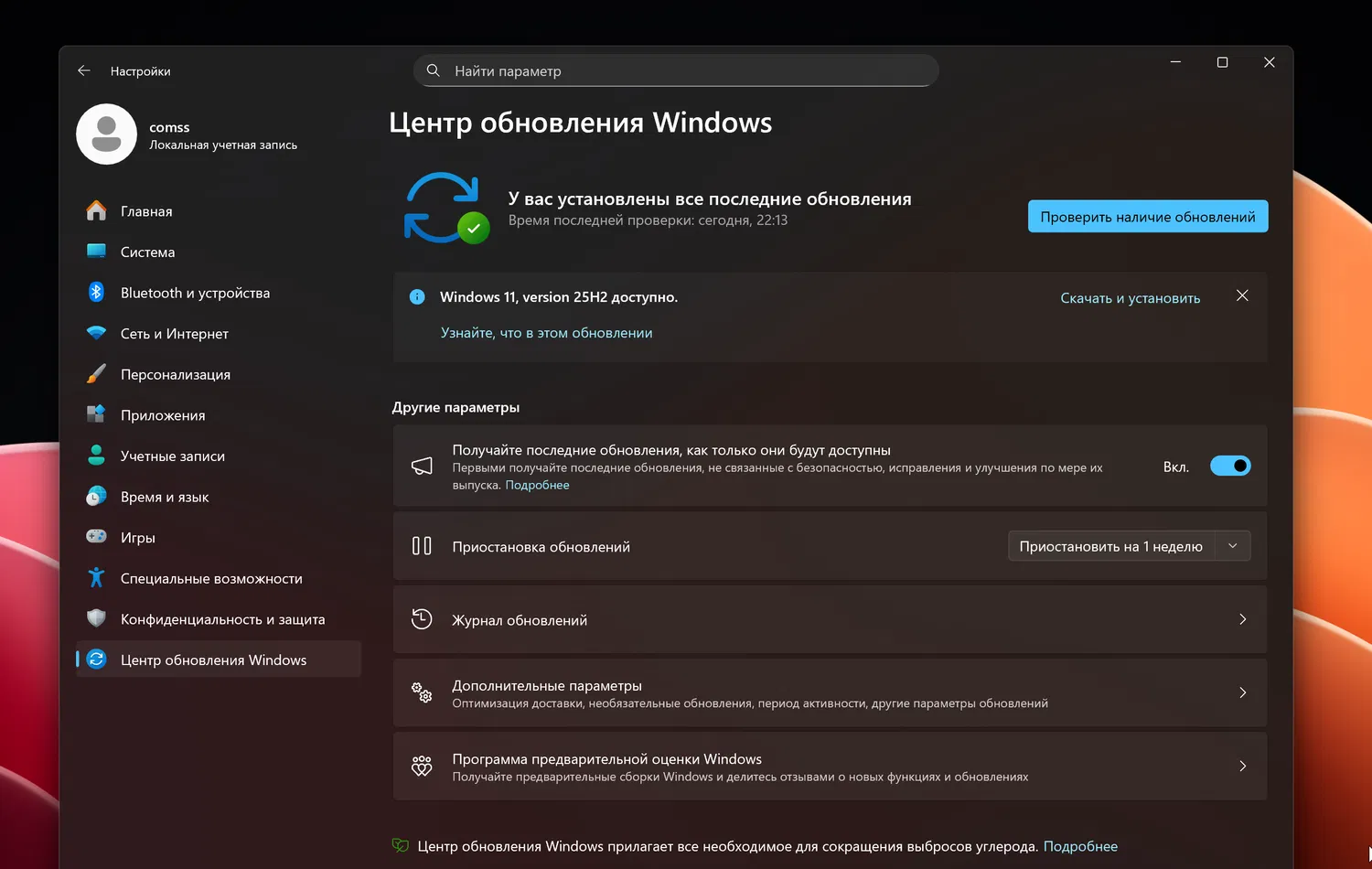Click the pause icon next to Приостановка обновлений
Screen dimensions: 1372x869
[x=422, y=545]
